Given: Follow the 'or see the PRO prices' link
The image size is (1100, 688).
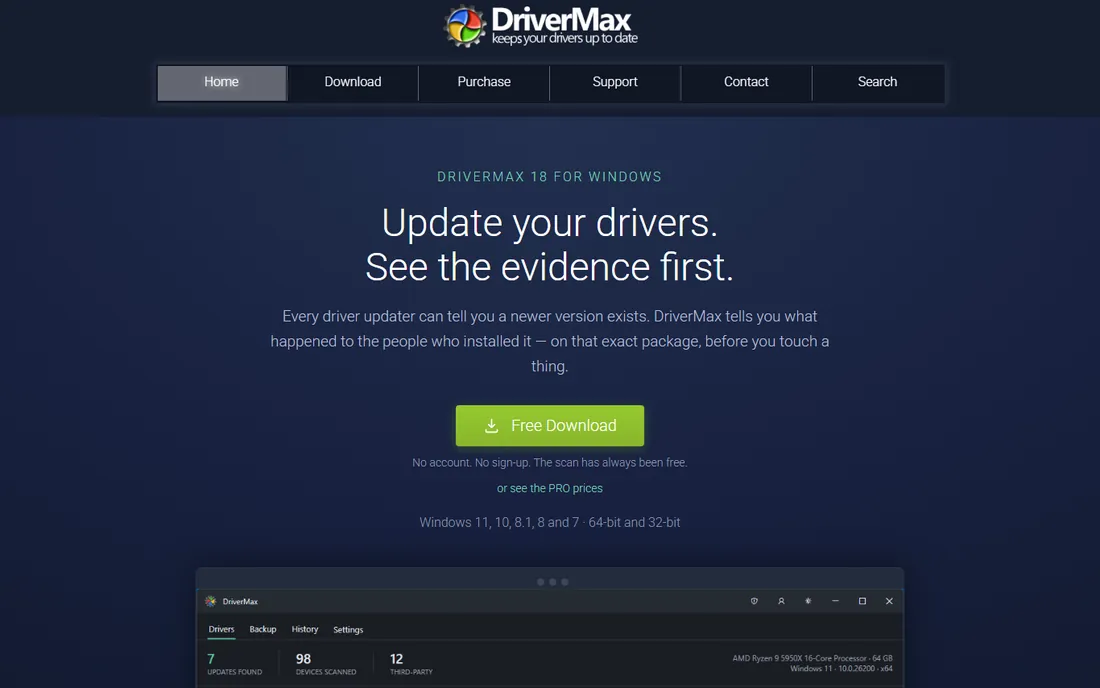Looking at the screenshot, I should pyautogui.click(x=550, y=488).
